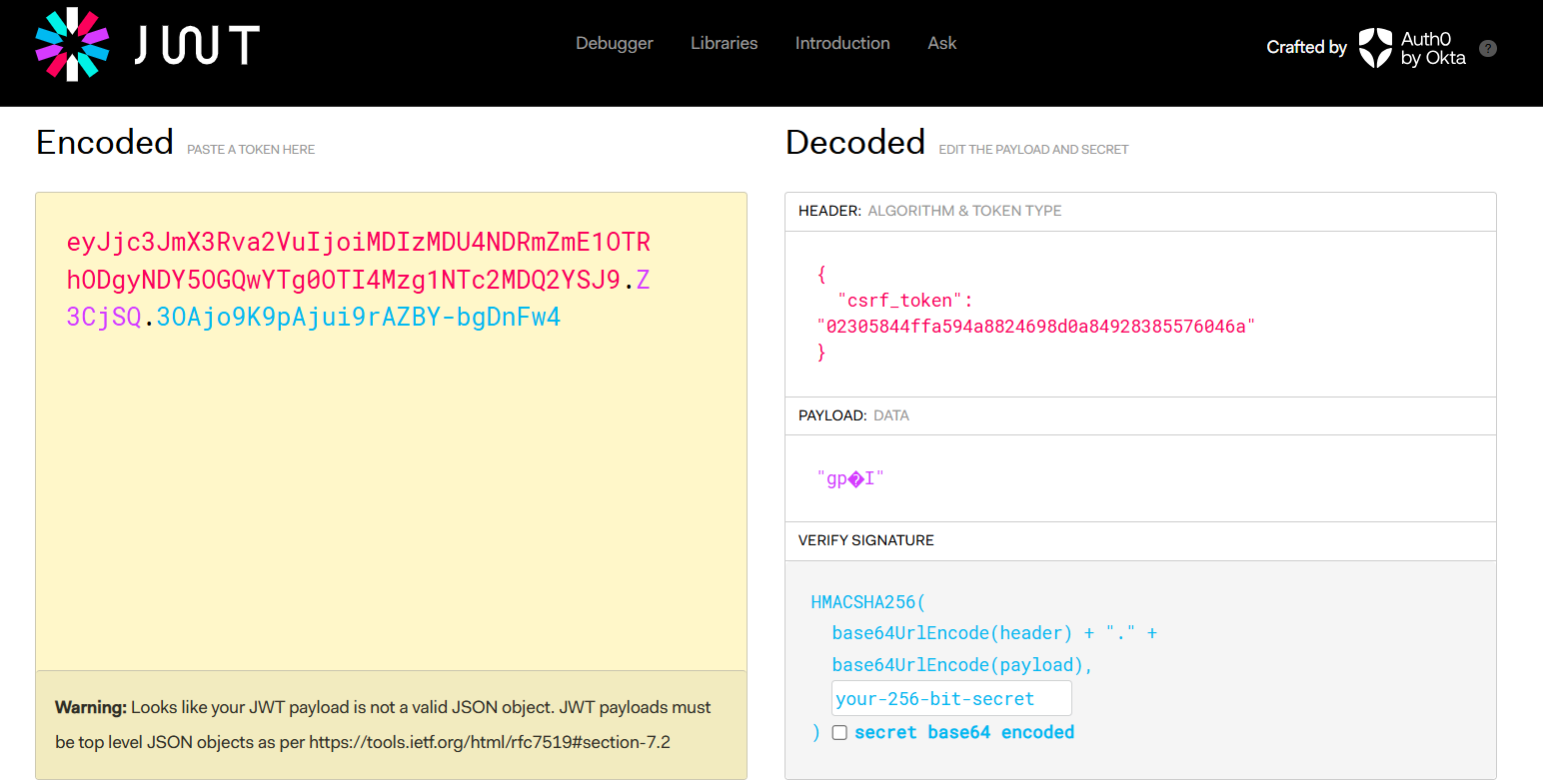Click the Auth0 by Okta link

1432,48
